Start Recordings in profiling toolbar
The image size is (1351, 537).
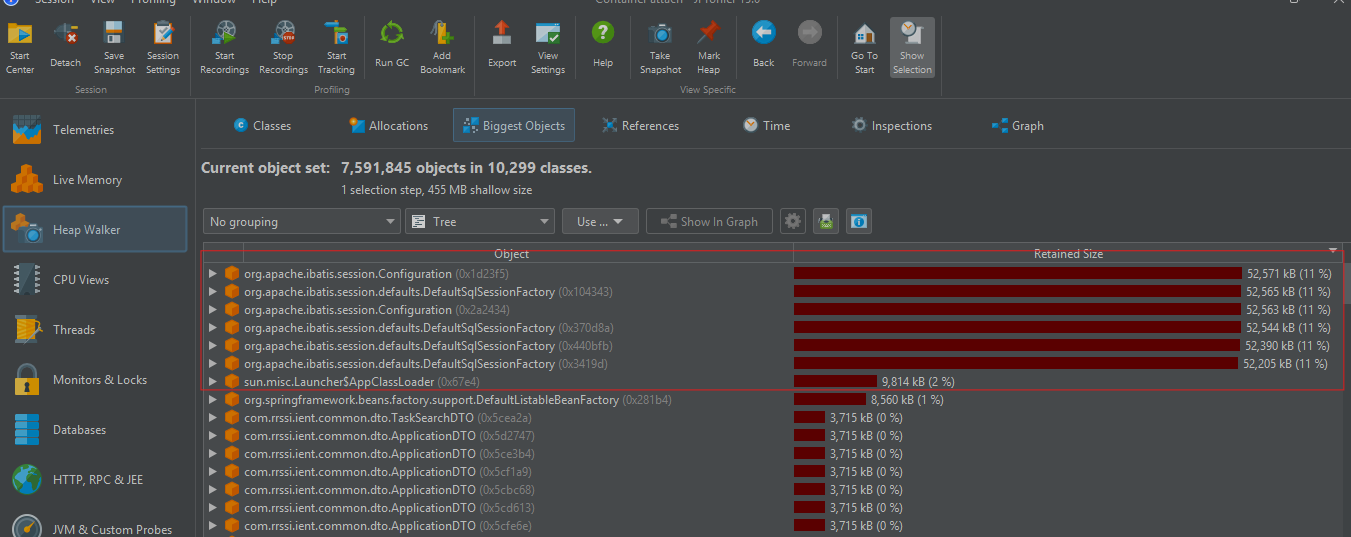(x=225, y=48)
